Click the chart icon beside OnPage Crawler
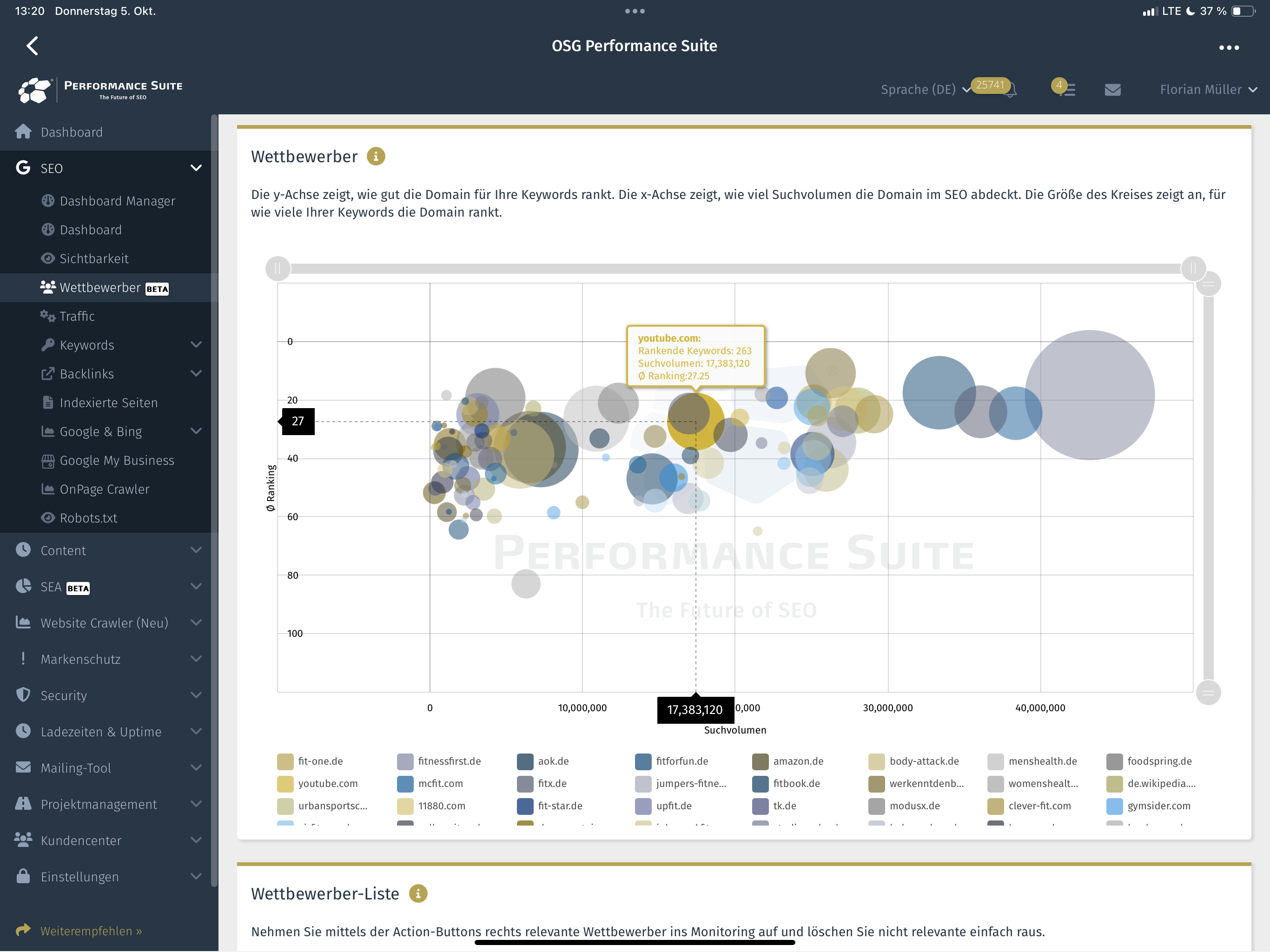This screenshot has height=952, width=1270. click(x=48, y=489)
